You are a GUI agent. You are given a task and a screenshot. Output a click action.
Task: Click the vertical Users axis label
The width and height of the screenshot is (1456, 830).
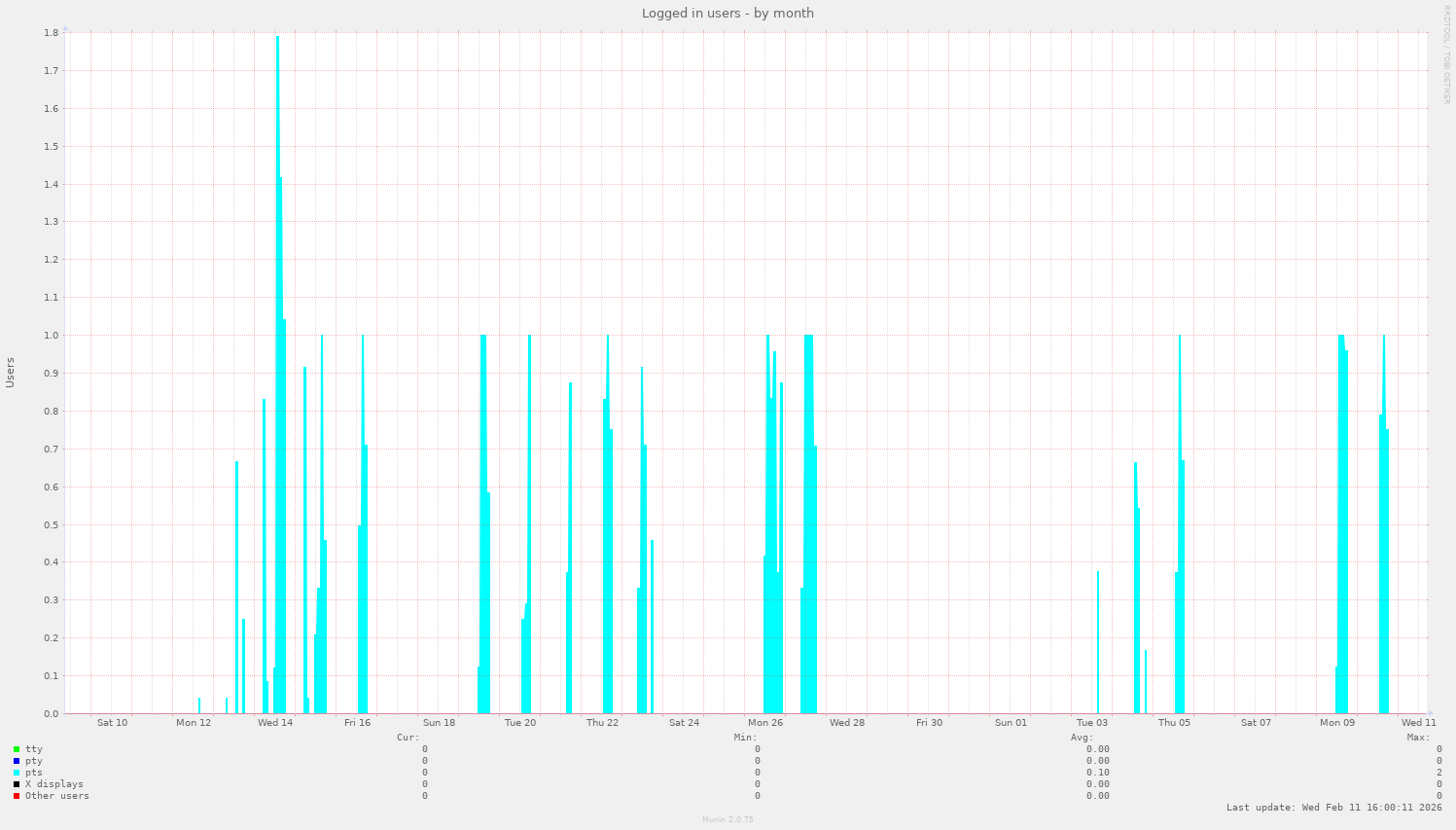coord(11,373)
